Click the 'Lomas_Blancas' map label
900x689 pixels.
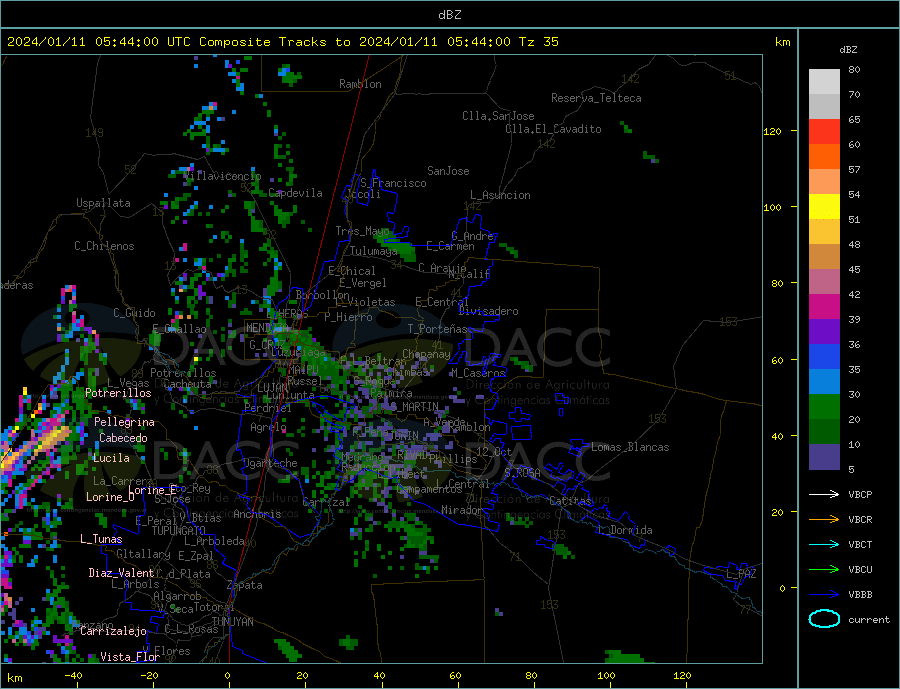coord(630,447)
